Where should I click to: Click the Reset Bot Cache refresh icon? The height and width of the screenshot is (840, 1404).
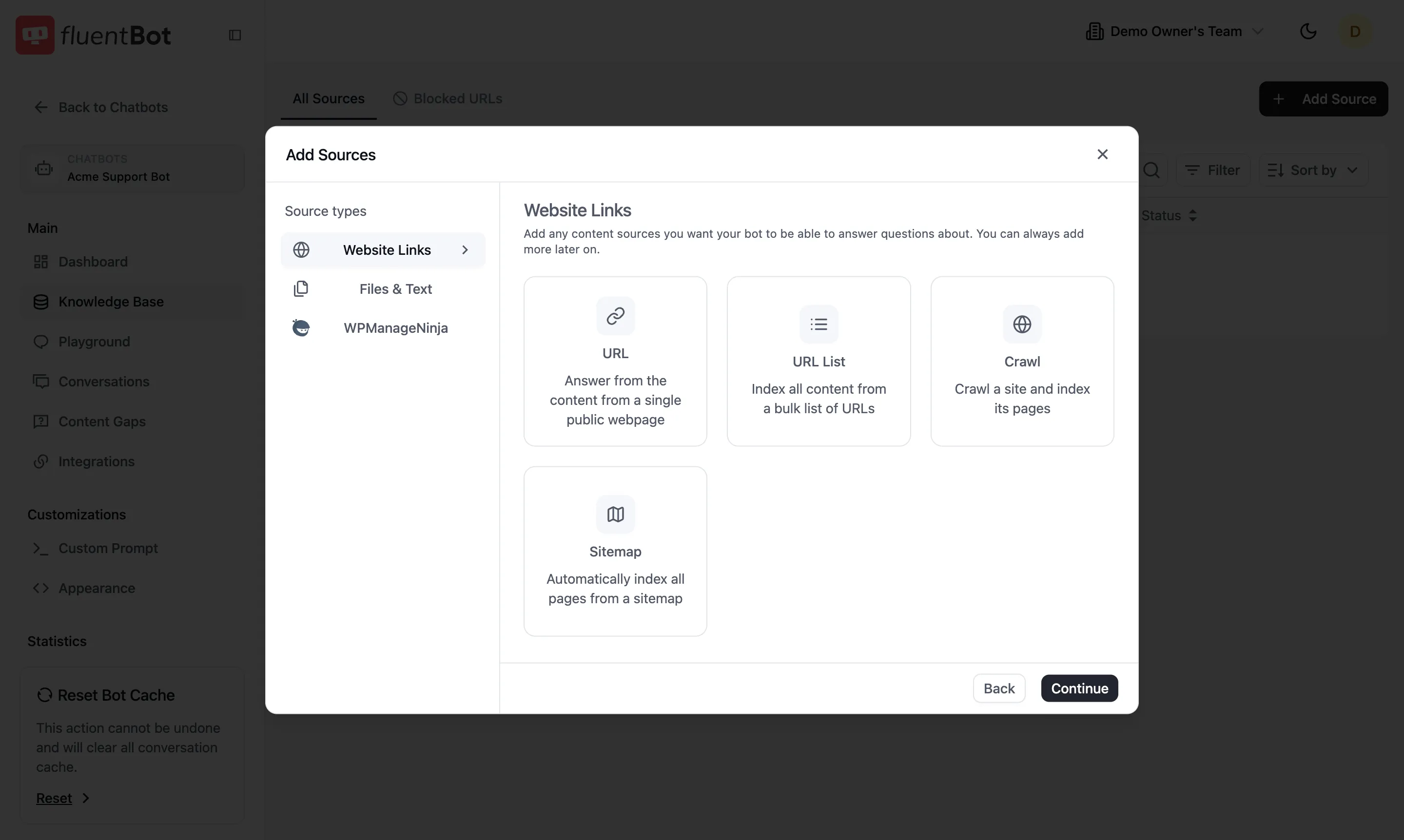[44, 695]
